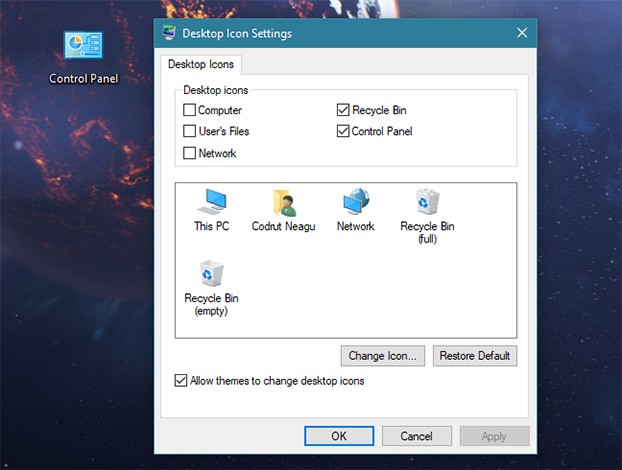Viewport: 622px width, 470px height.
Task: Close the Desktop Icon Settings window
Action: coord(521,33)
